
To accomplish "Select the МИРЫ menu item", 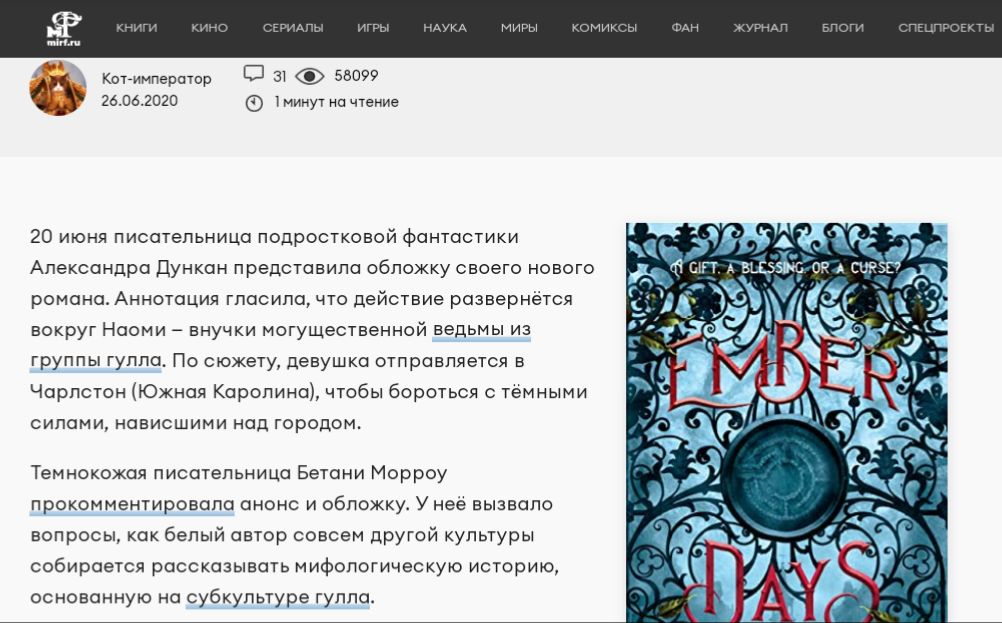I will pos(519,27).
